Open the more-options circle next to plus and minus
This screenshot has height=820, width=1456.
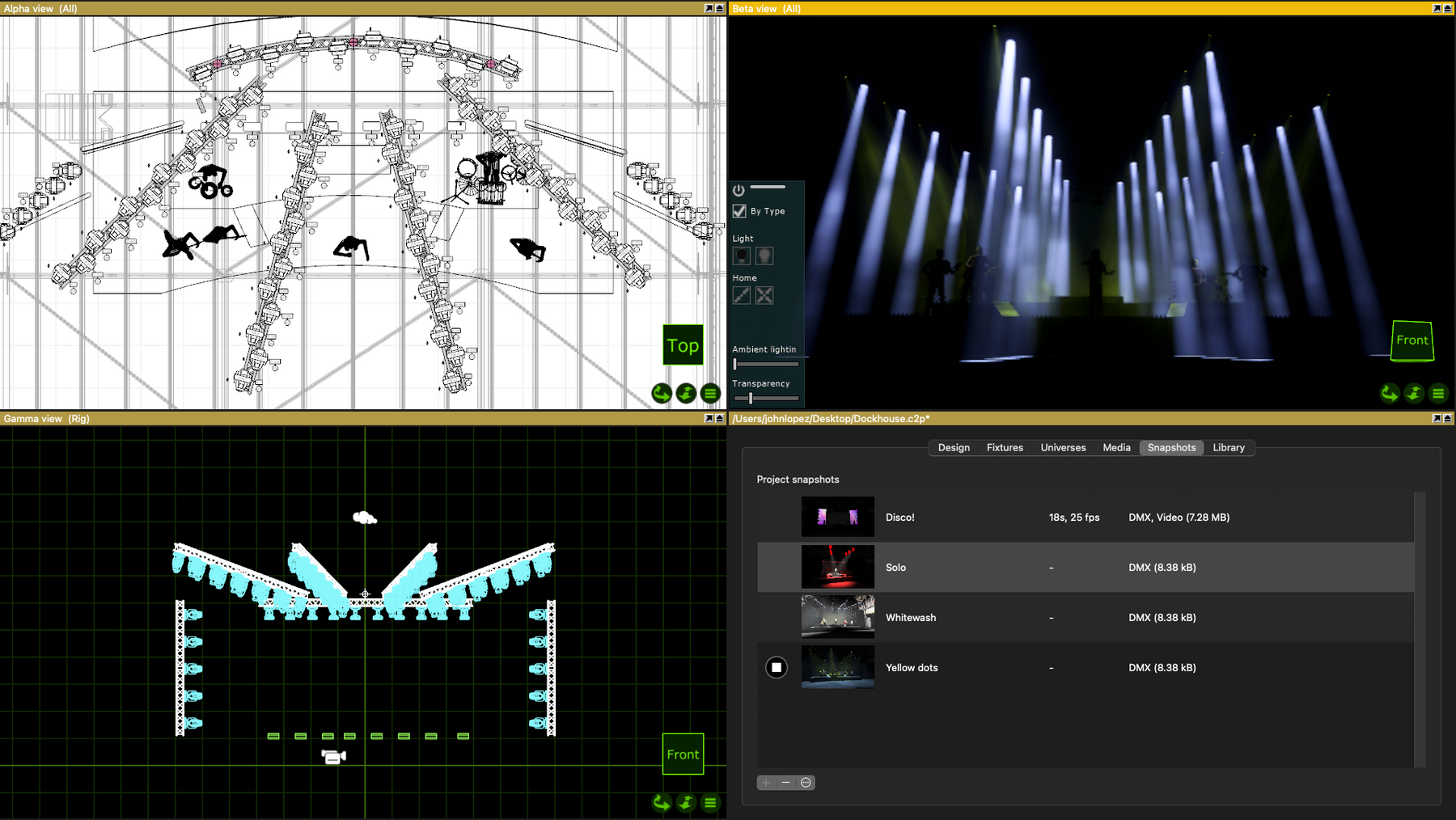806,782
